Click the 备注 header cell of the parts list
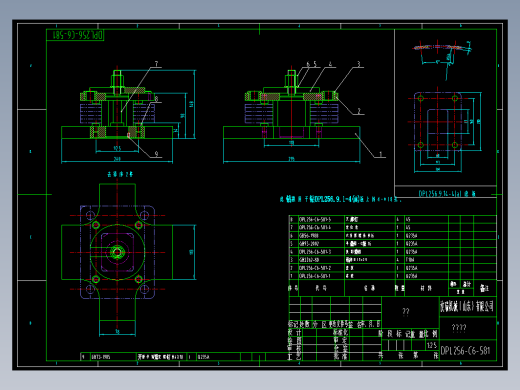The image size is (520, 390). point(485,288)
